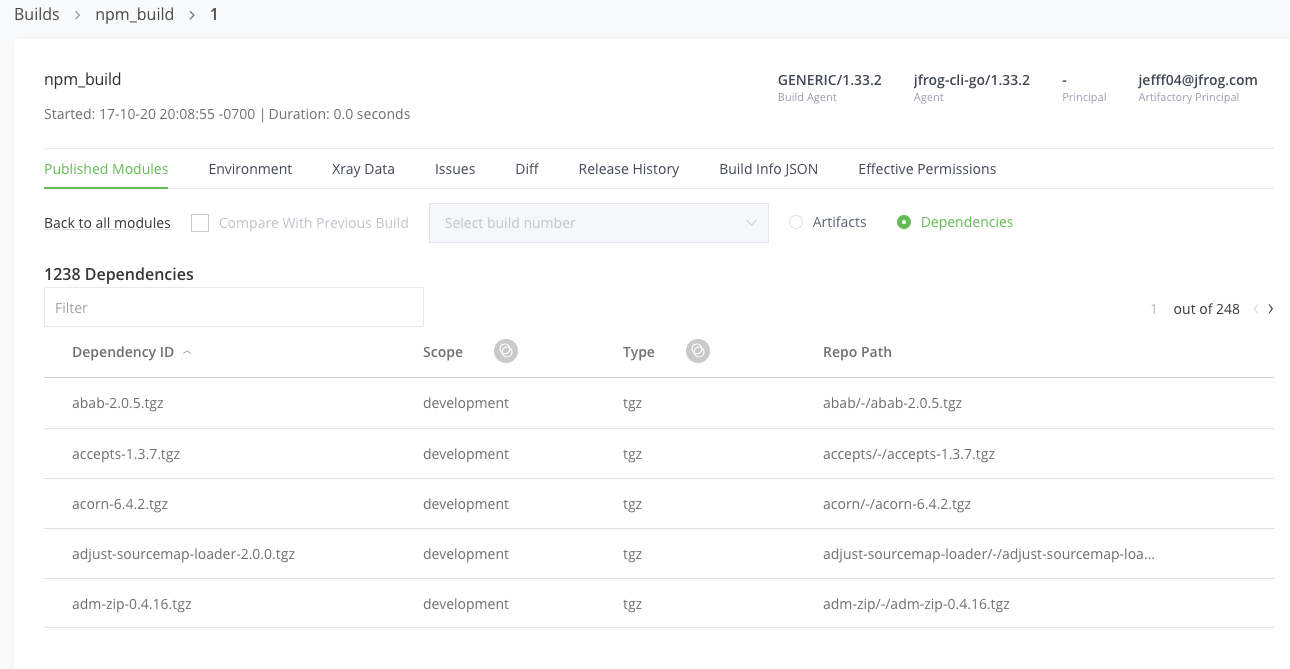Click the Type column filter icon

[698, 351]
